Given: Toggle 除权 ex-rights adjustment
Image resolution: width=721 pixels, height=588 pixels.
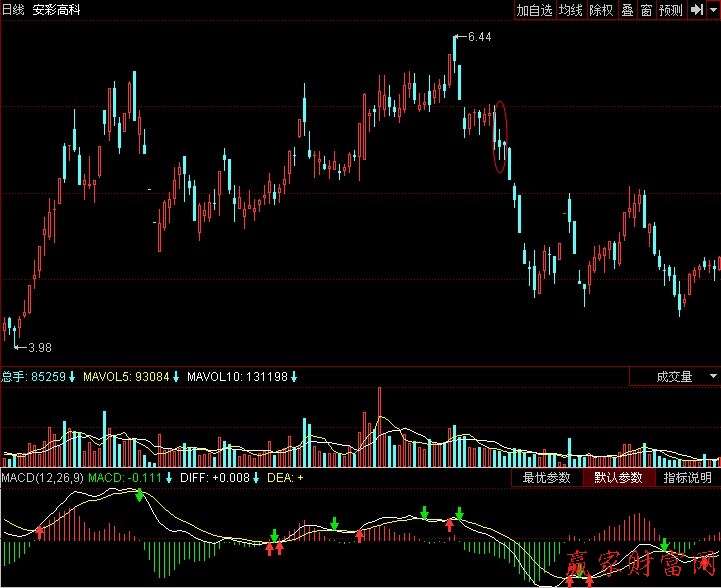Looking at the screenshot, I should [x=601, y=10].
